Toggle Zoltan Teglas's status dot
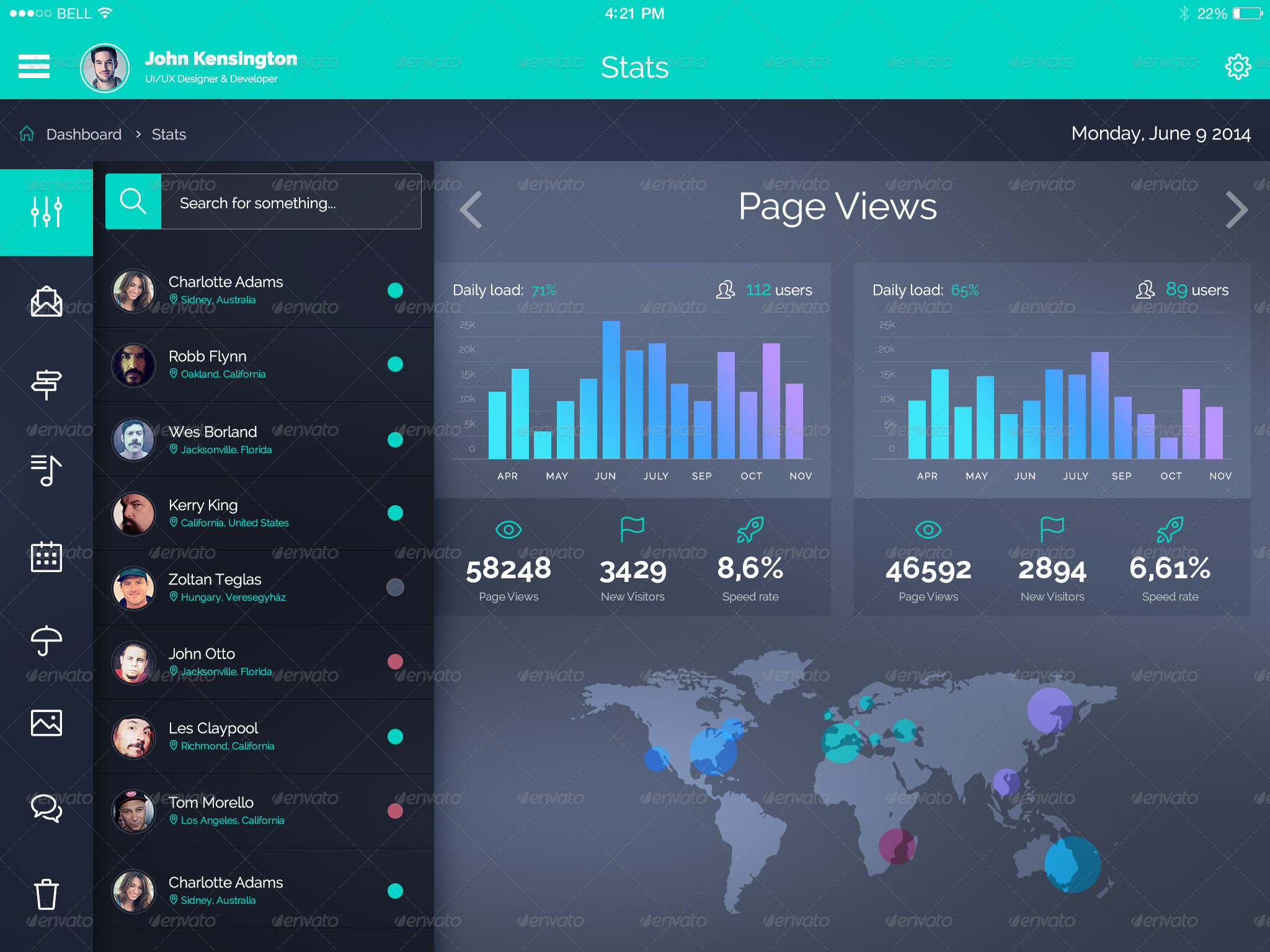The height and width of the screenshot is (952, 1270). click(x=395, y=588)
